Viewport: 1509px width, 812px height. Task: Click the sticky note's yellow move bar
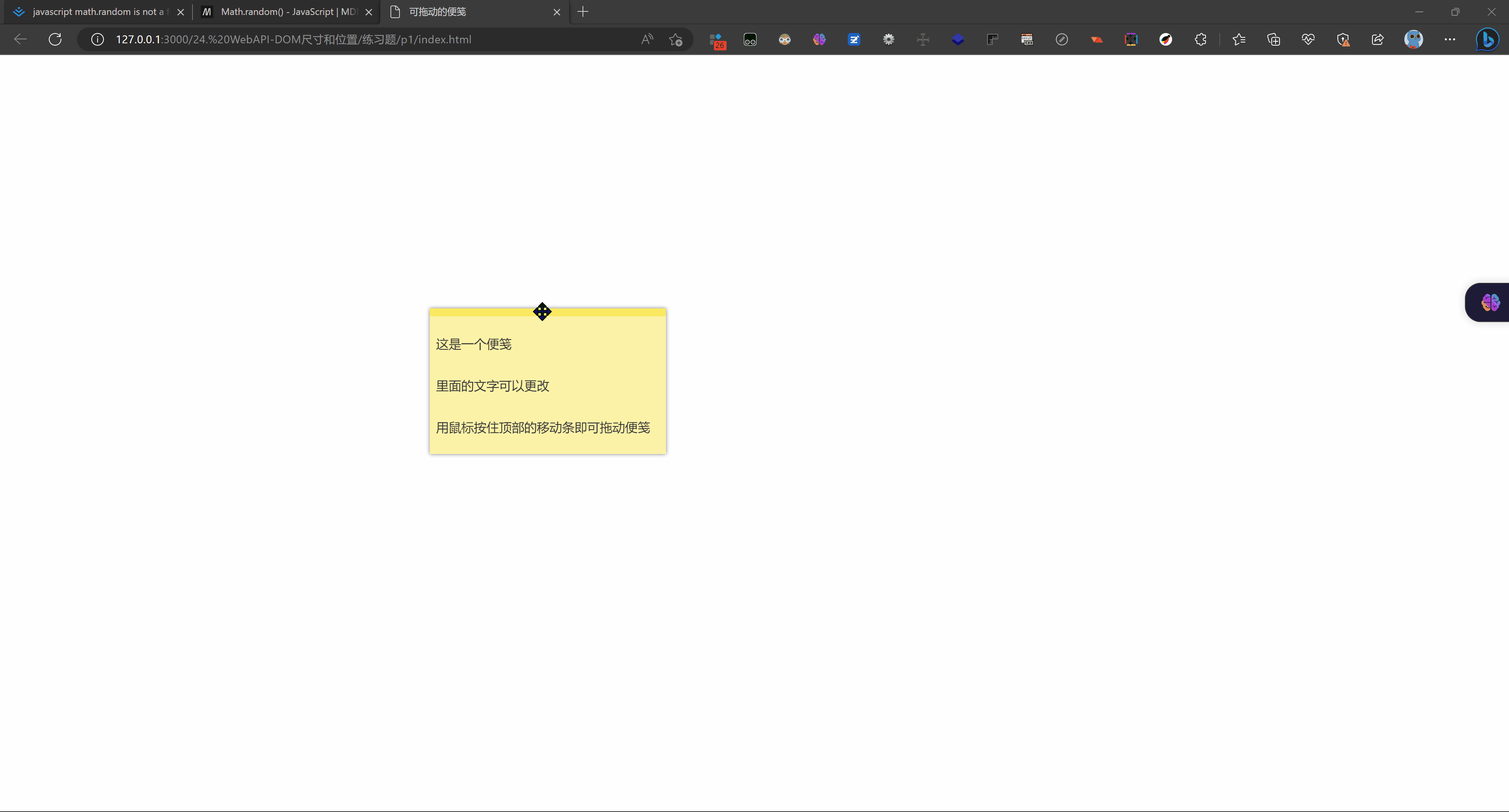(603, 312)
